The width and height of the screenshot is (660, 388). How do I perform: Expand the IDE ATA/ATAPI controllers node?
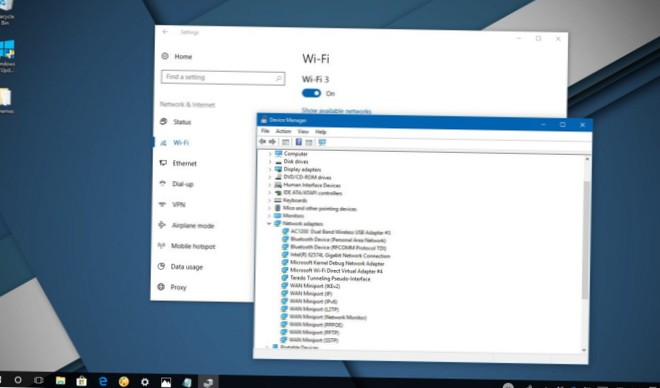(270, 193)
